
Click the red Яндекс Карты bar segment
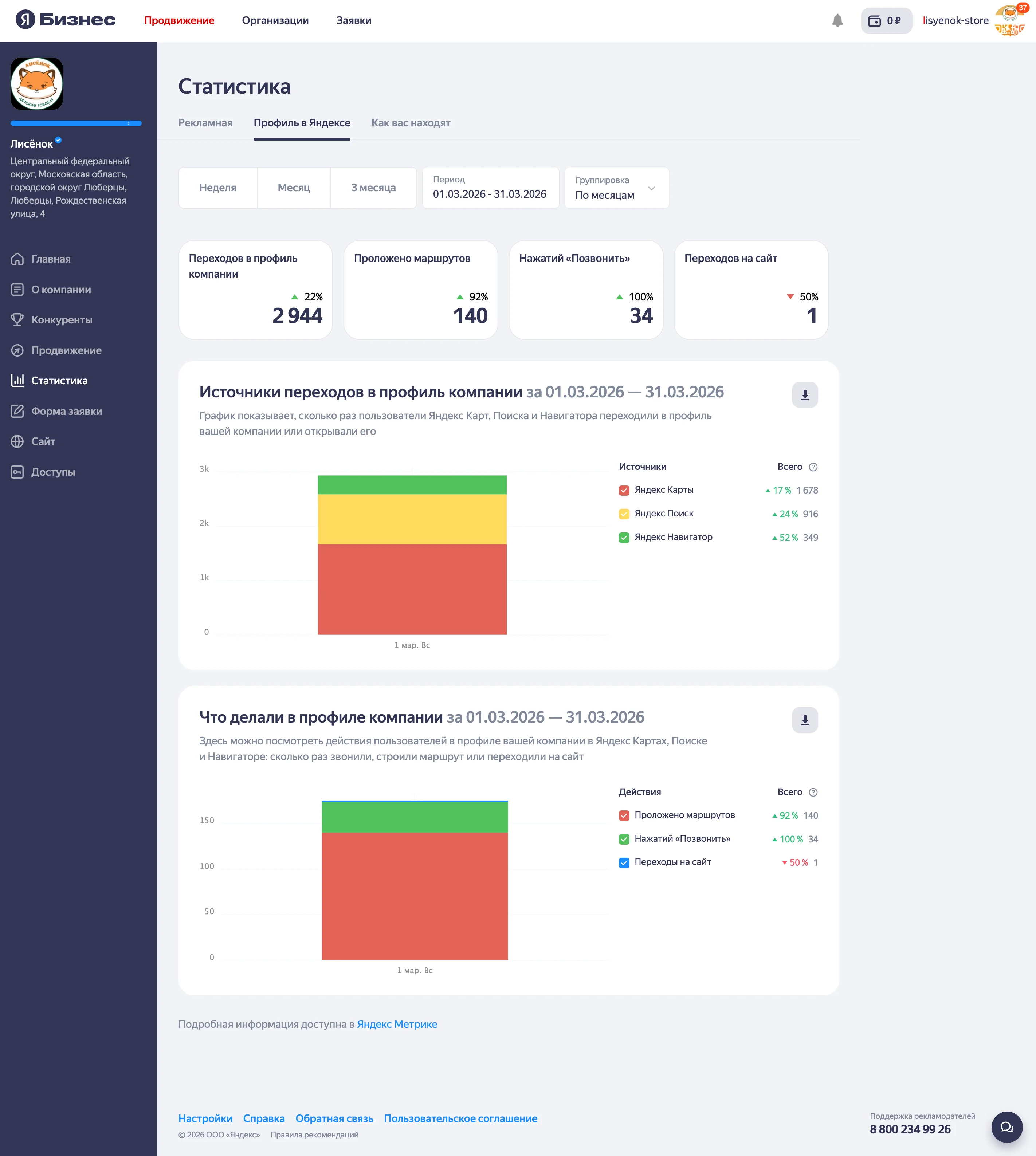point(412,589)
